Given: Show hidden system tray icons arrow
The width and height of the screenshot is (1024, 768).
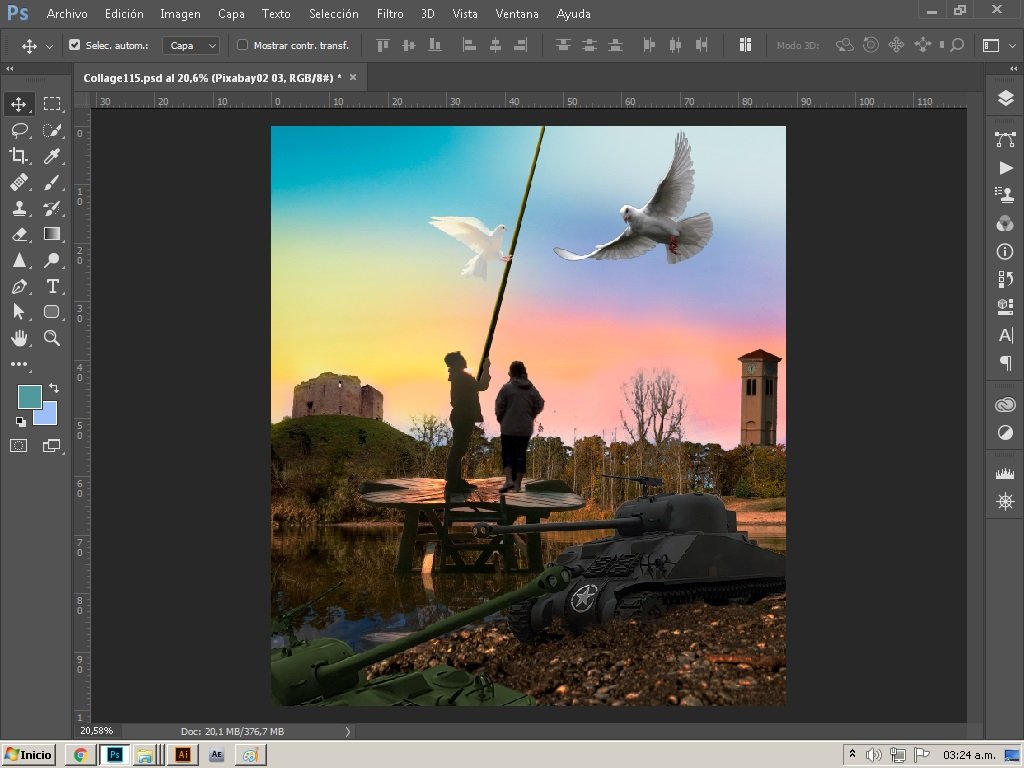Looking at the screenshot, I should [x=852, y=754].
